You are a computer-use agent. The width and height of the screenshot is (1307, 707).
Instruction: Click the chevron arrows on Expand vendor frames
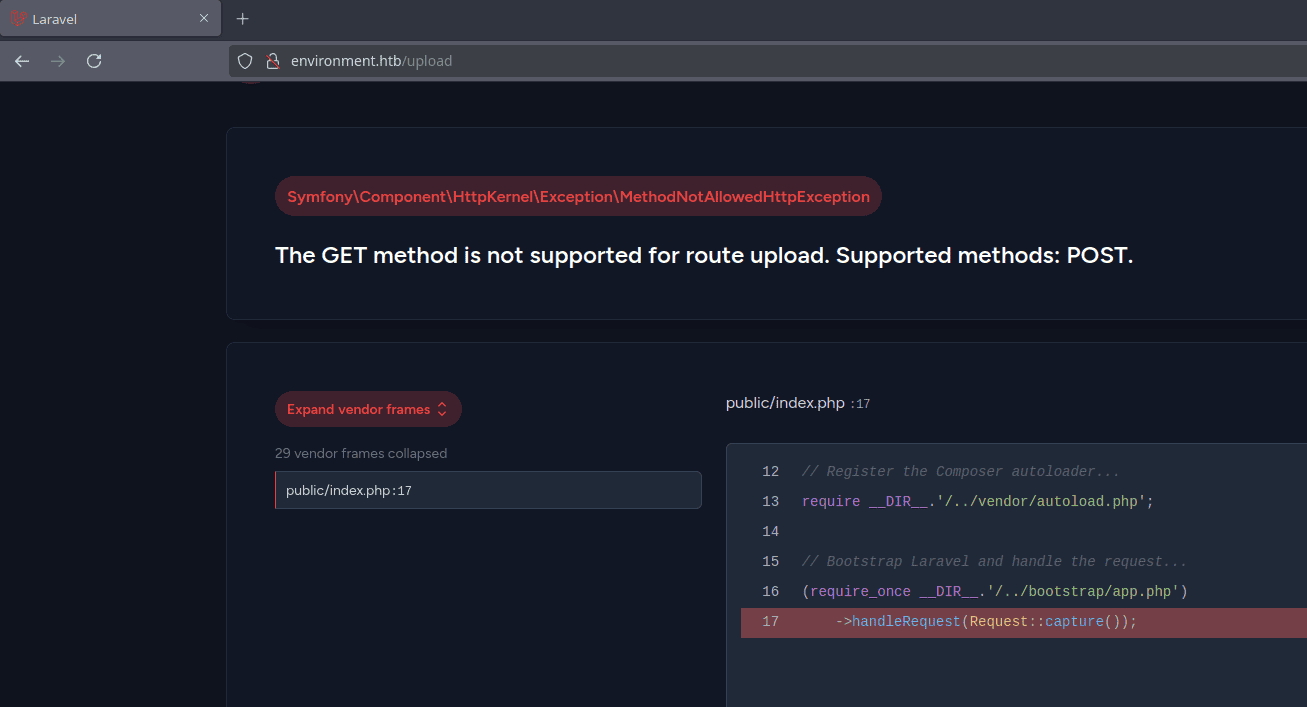click(x=442, y=409)
